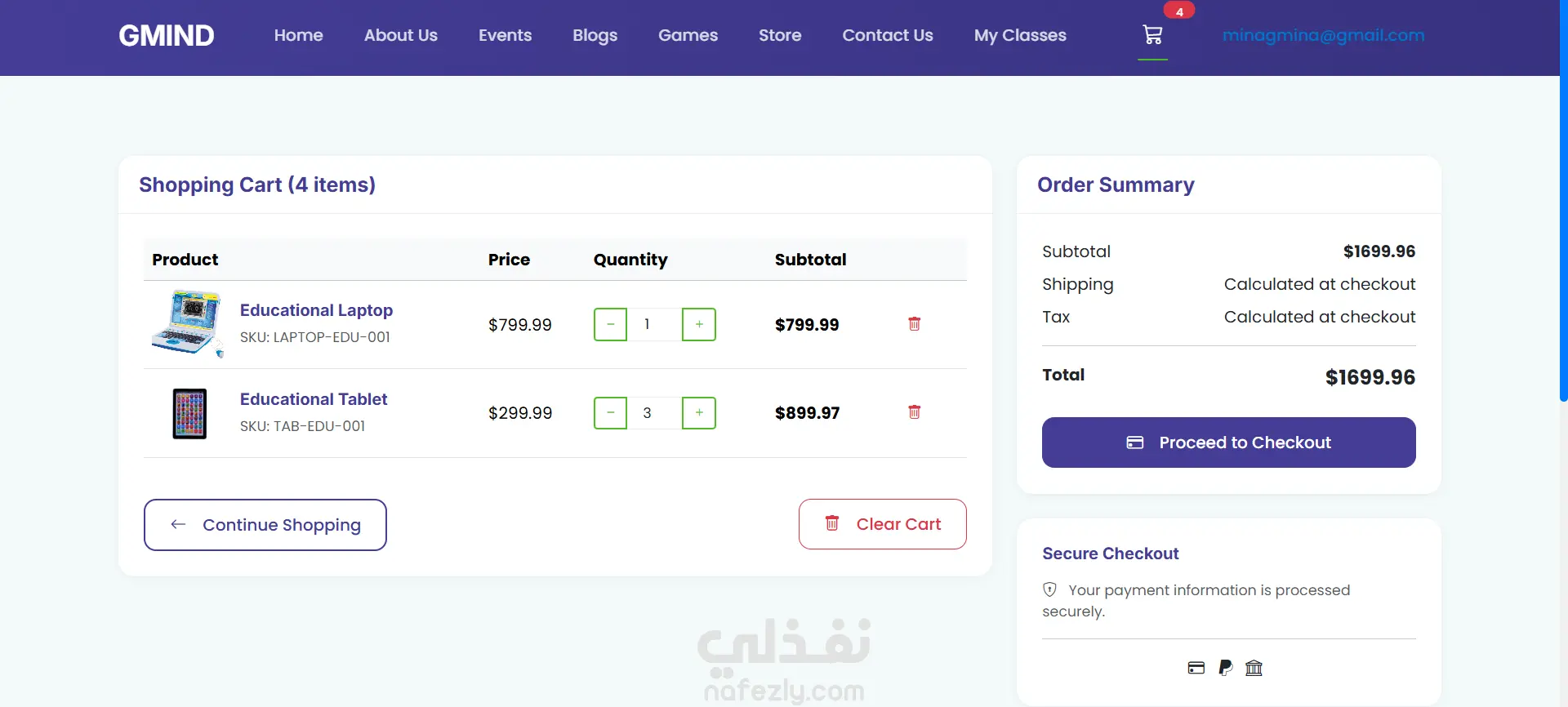Increase Educational Laptop quantity
The image size is (1568, 707).
click(x=699, y=324)
